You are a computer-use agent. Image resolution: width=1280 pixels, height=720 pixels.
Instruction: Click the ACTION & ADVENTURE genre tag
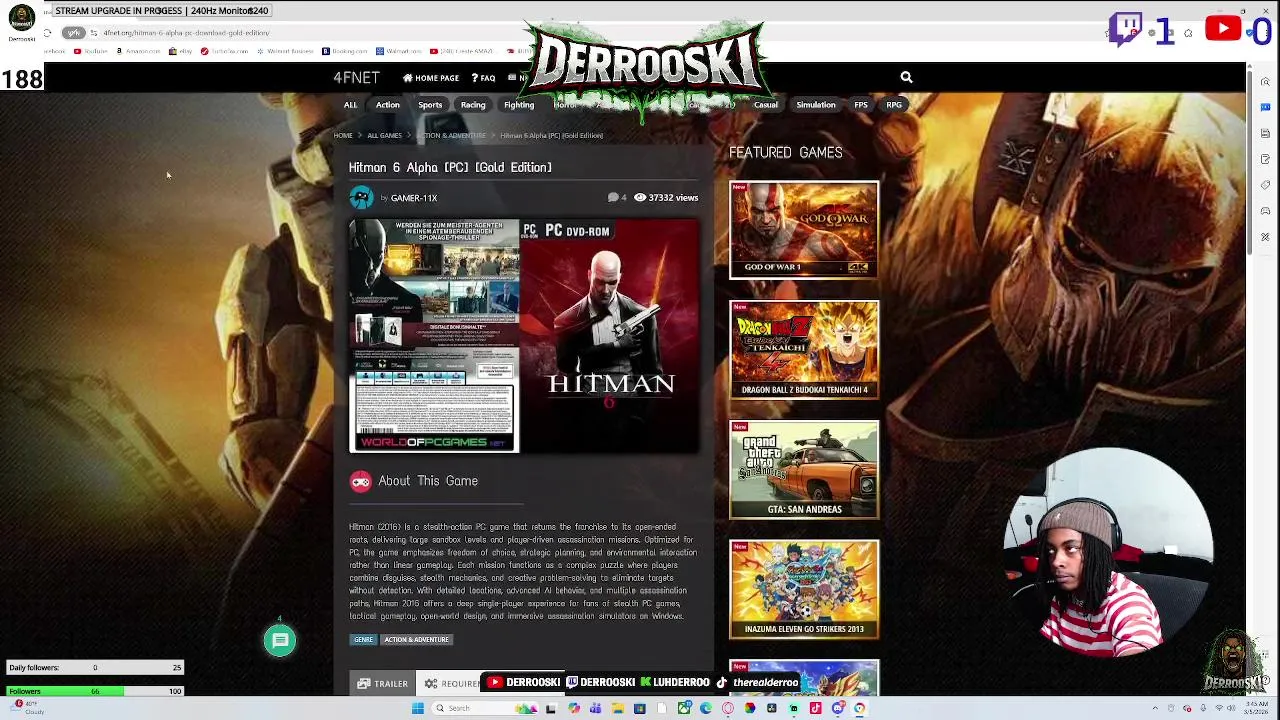[x=416, y=640]
